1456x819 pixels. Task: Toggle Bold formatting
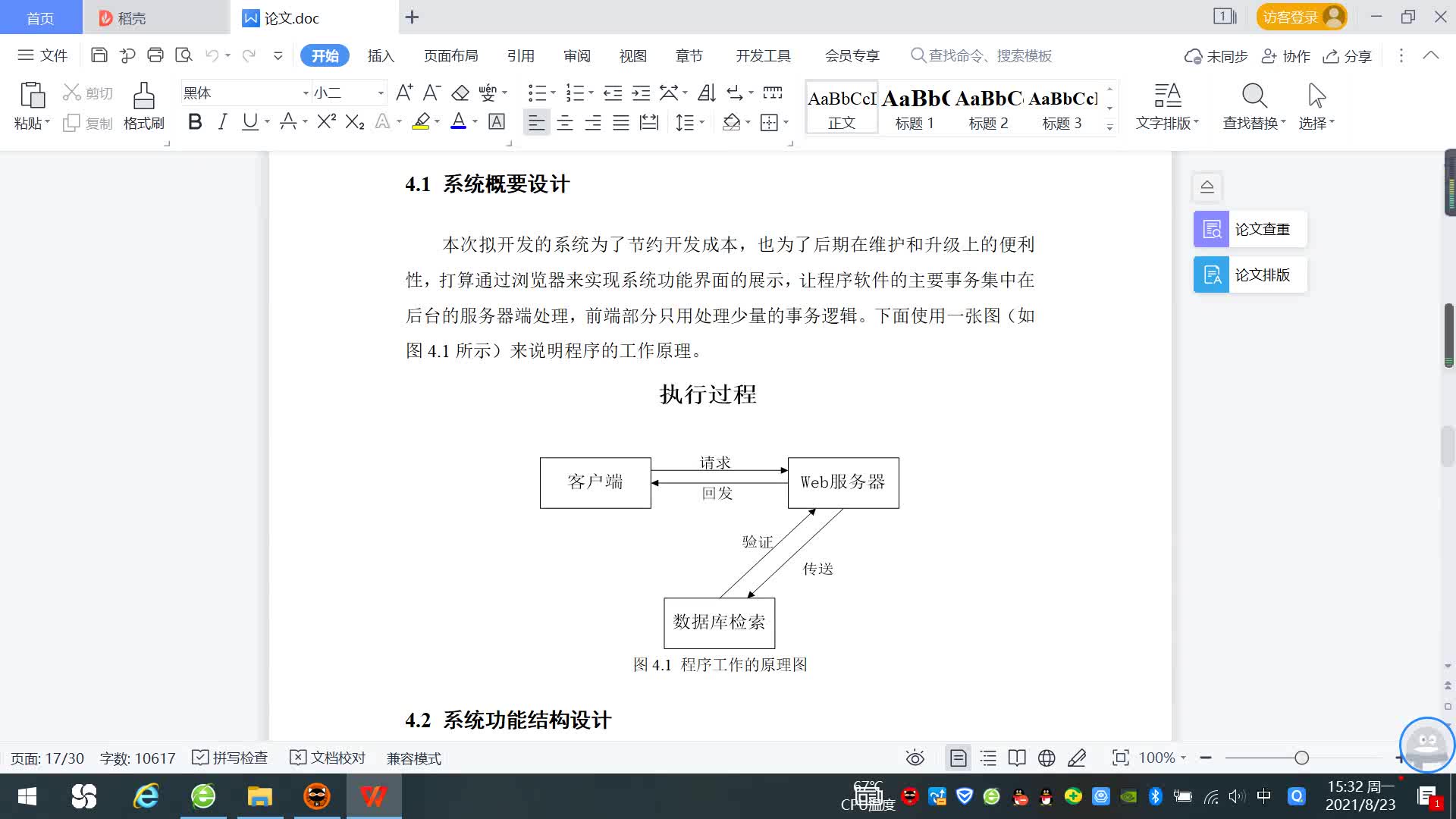point(195,121)
